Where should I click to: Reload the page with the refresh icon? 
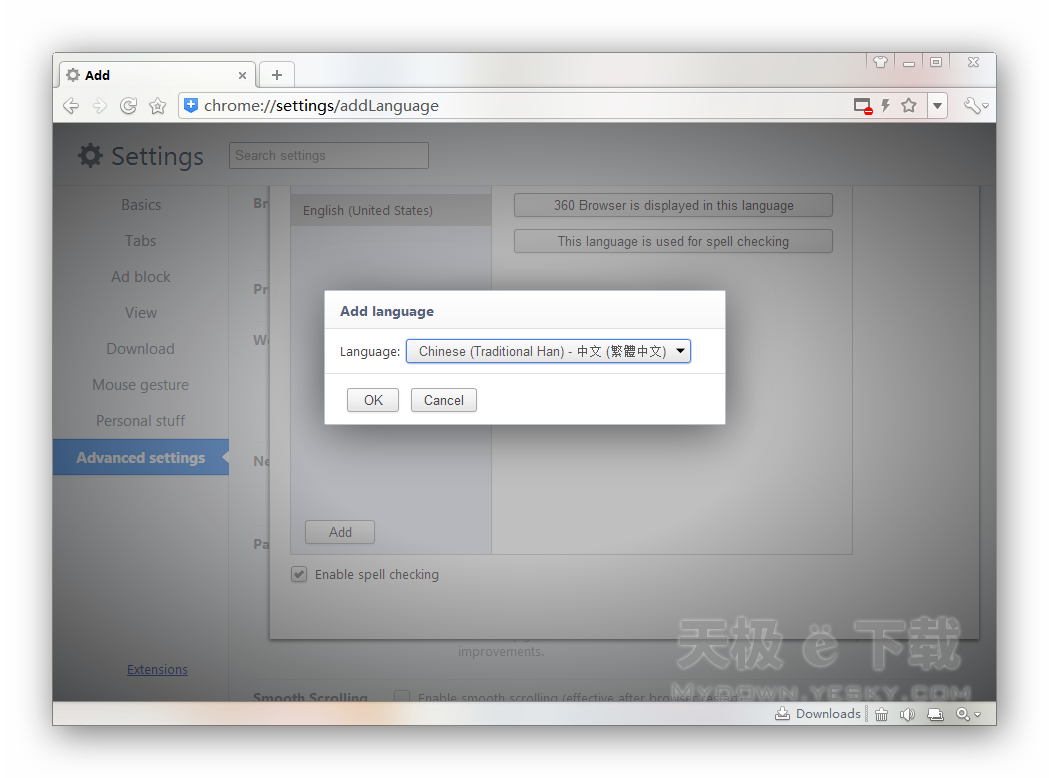[128, 106]
